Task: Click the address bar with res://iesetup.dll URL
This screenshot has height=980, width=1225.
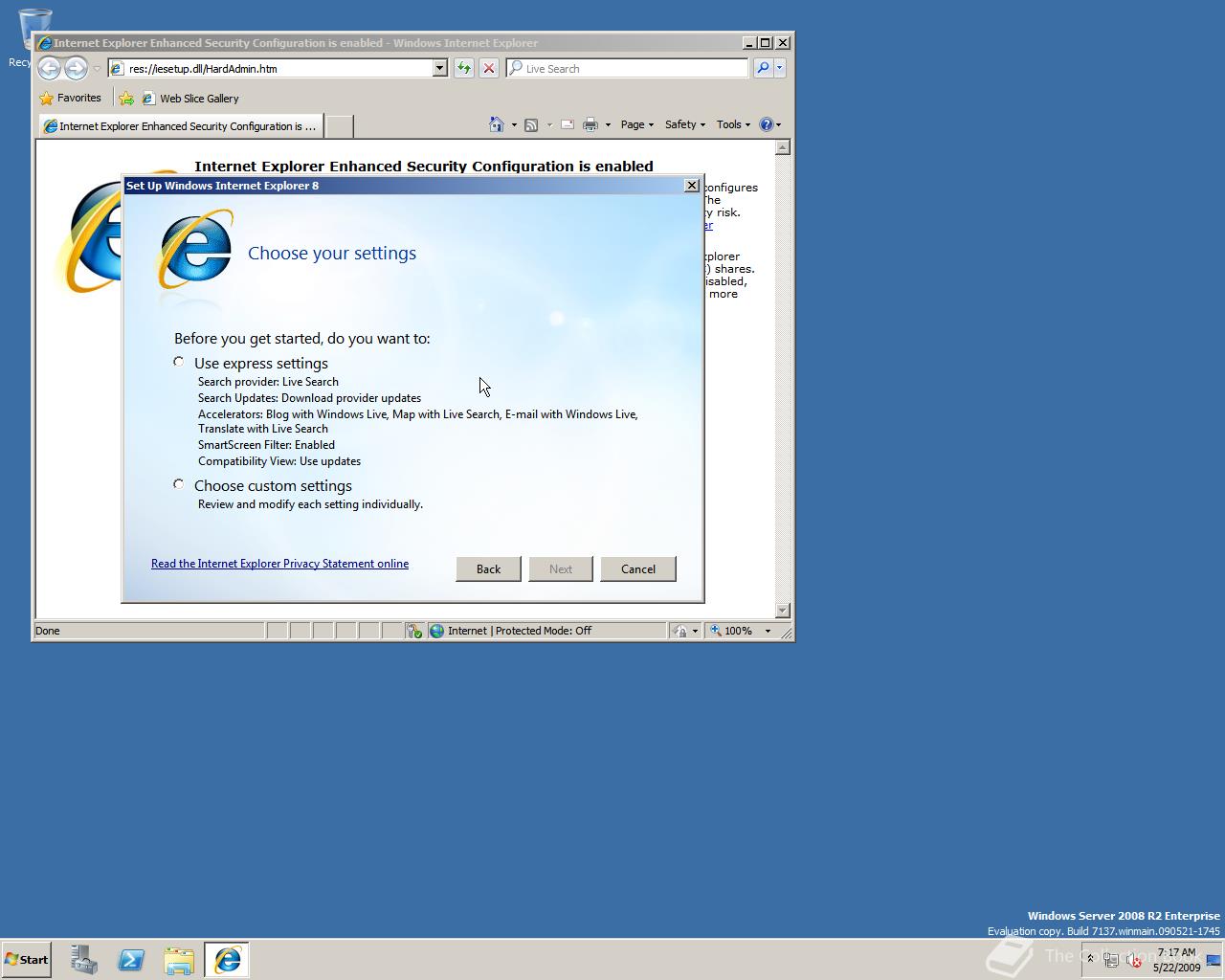Action: [x=270, y=69]
